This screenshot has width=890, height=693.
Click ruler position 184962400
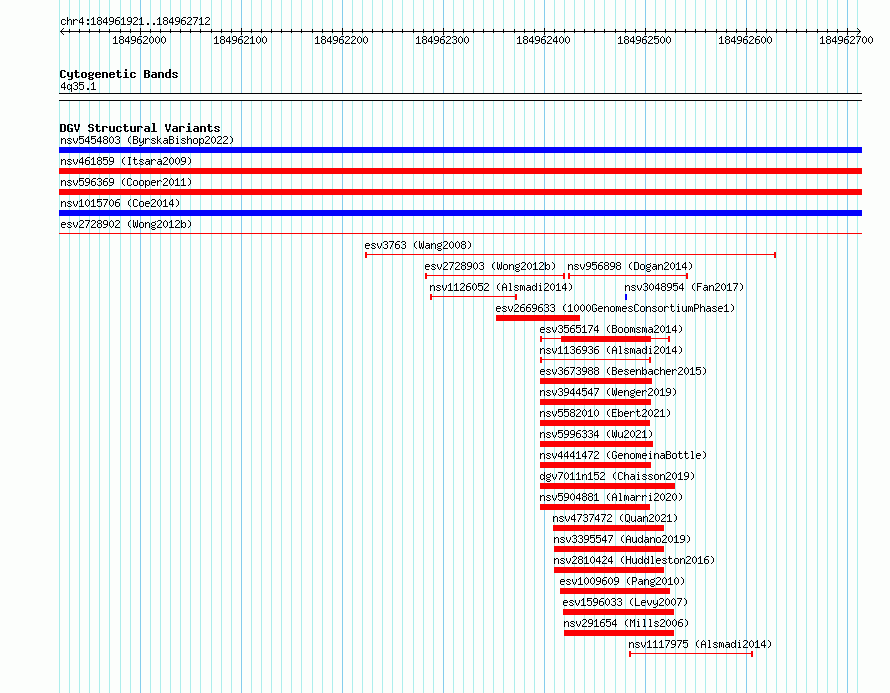click(x=543, y=40)
